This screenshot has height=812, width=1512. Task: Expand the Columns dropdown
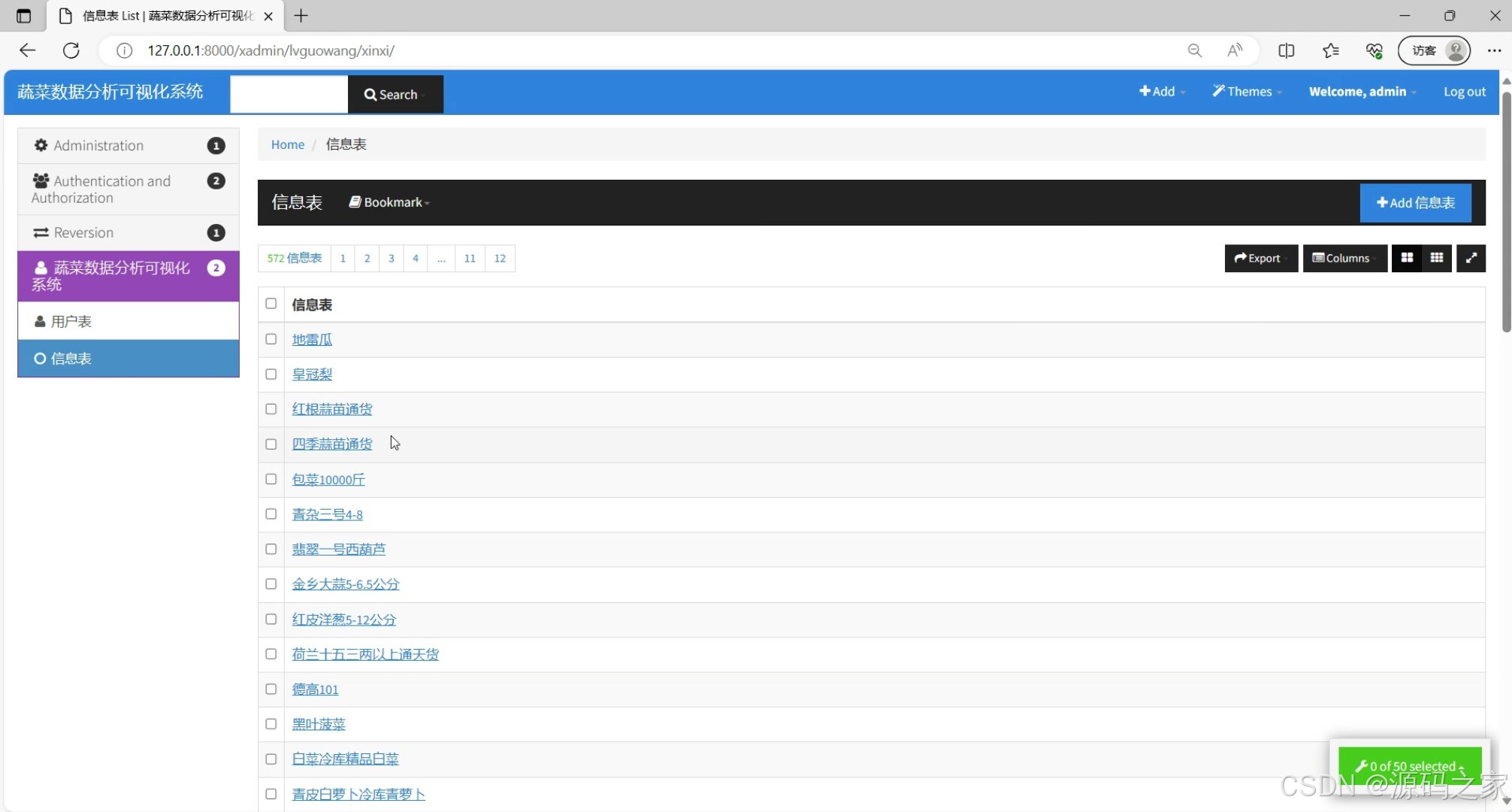click(x=1344, y=258)
